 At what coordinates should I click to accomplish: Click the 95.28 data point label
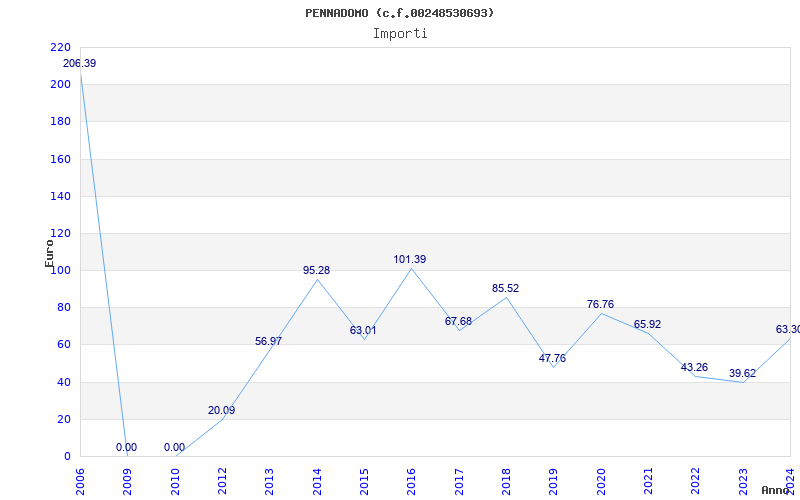click(316, 270)
